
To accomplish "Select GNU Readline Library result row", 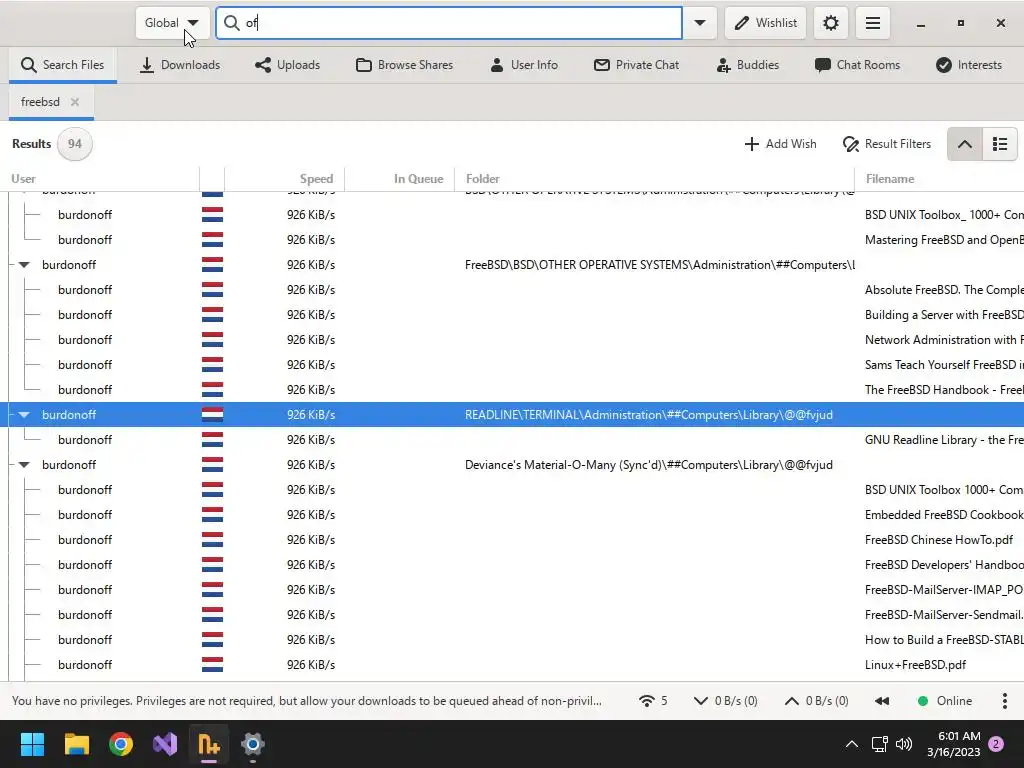I will pyautogui.click(x=512, y=440).
